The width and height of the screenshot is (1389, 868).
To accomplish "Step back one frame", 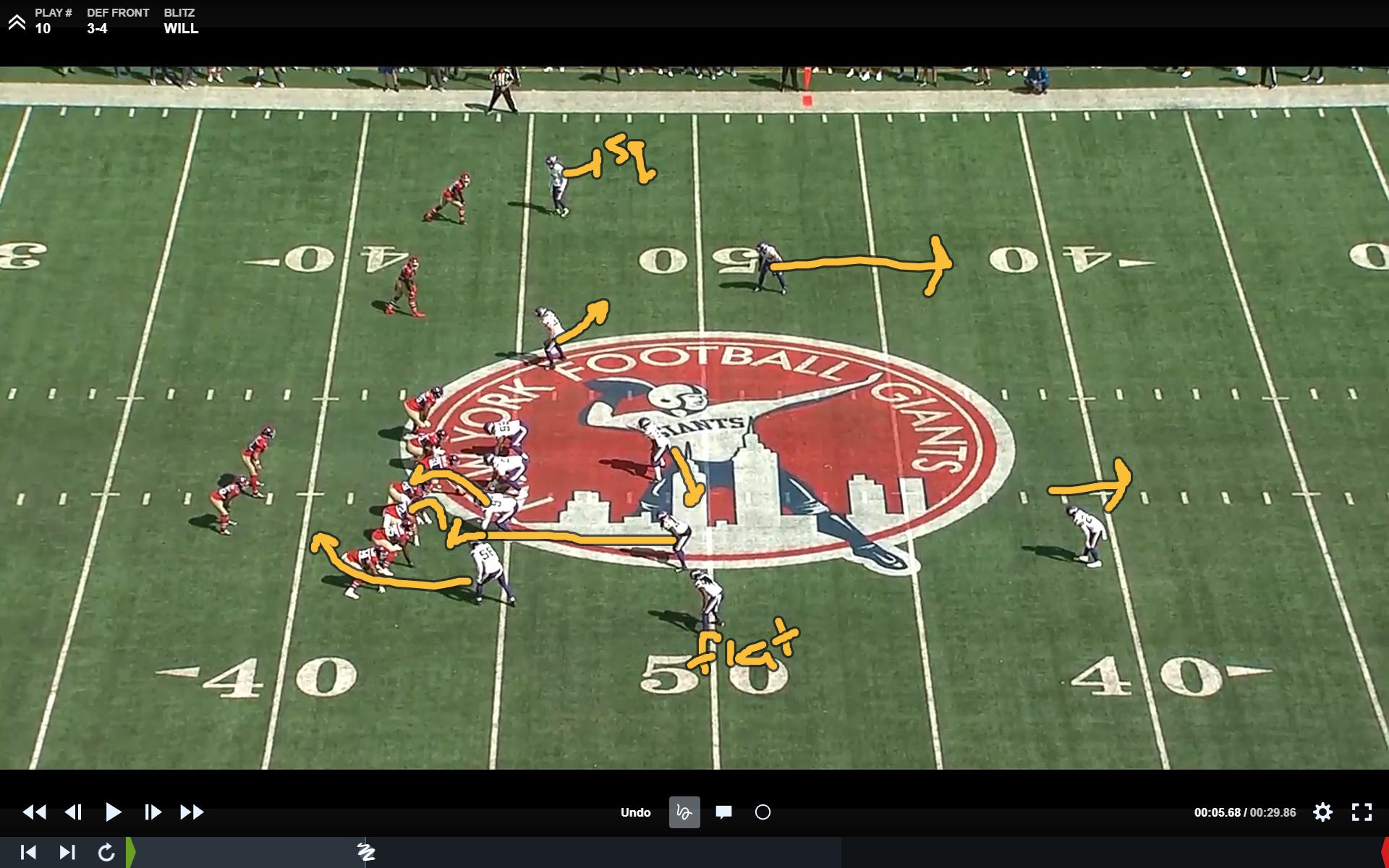I will 74,812.
